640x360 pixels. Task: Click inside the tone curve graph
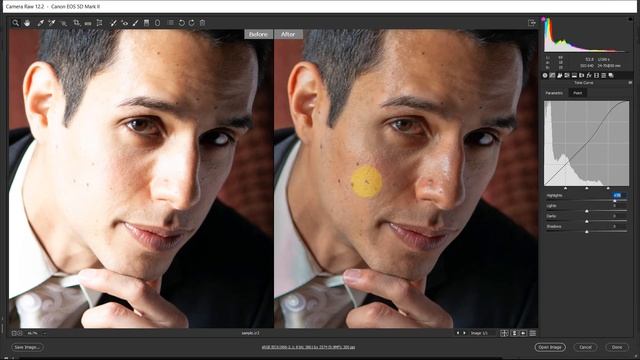click(x=587, y=143)
